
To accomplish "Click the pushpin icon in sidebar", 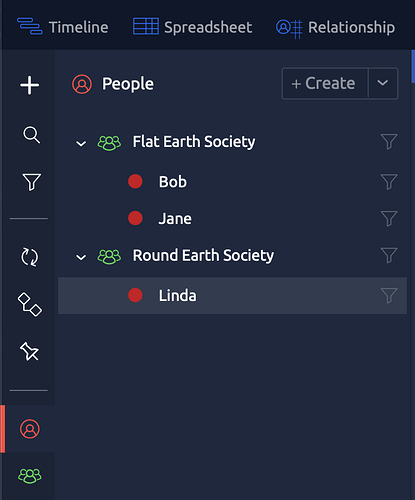I will (29, 351).
